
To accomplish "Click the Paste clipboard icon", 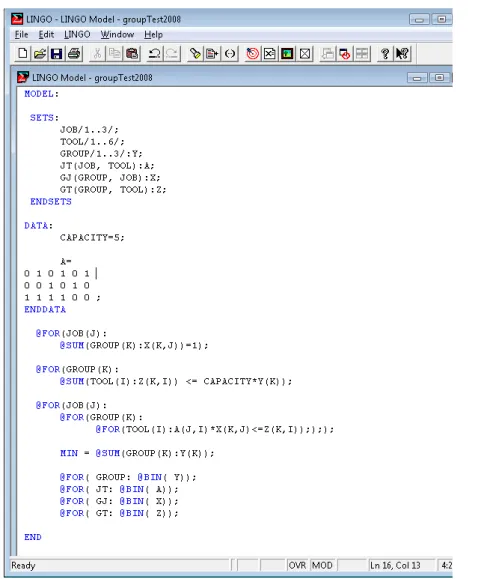I will [x=132, y=54].
